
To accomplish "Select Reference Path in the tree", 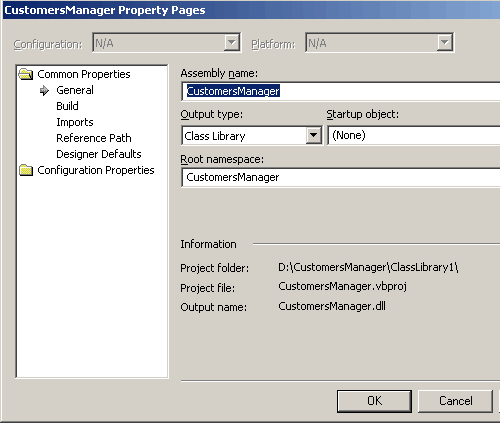I will [x=94, y=138].
